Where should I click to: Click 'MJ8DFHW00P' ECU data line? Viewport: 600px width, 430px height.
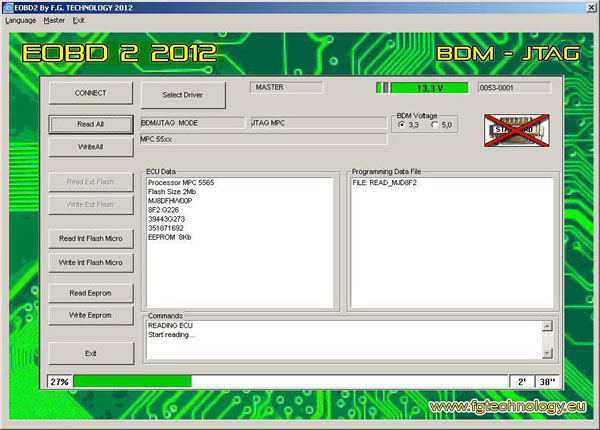coord(170,201)
